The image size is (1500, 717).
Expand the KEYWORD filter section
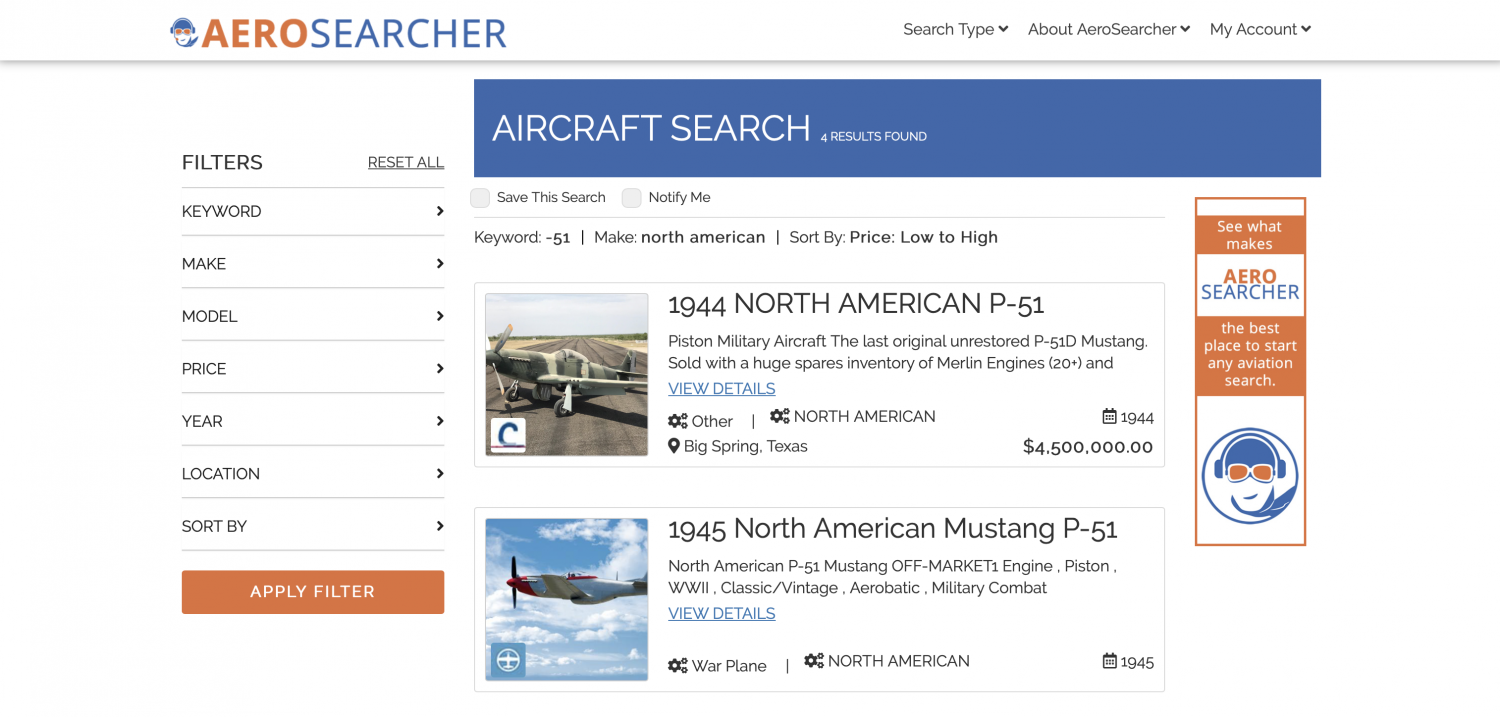tap(312, 212)
